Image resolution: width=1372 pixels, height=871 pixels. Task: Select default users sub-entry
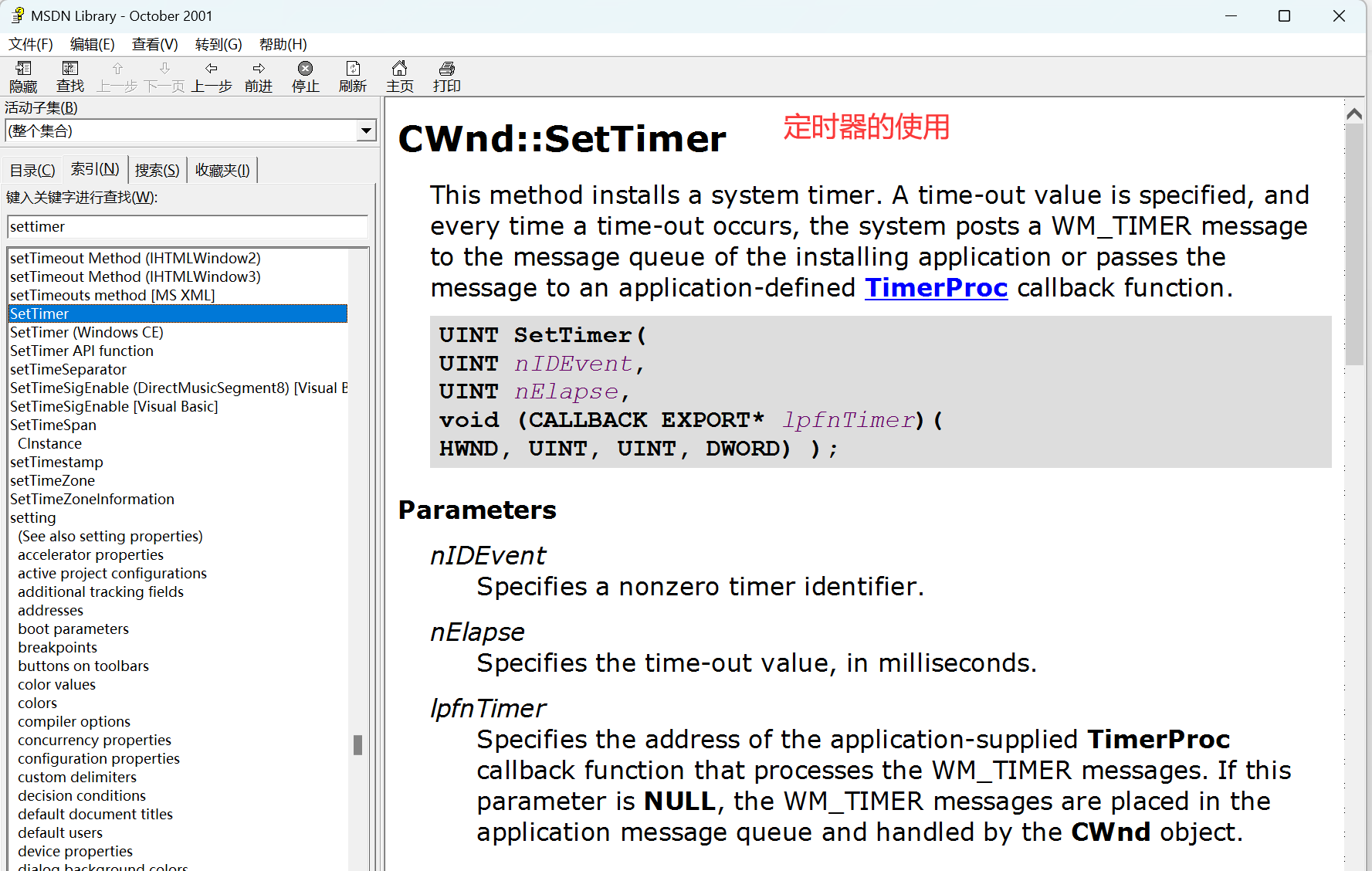(60, 832)
